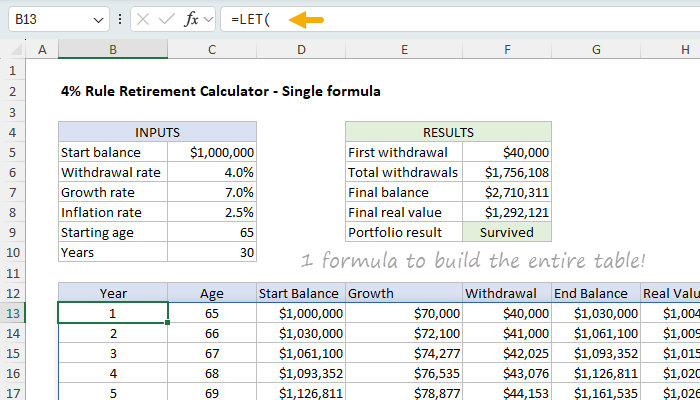Select active cell B13 with year 1
Image resolution: width=700 pixels, height=400 pixels.
click(113, 313)
